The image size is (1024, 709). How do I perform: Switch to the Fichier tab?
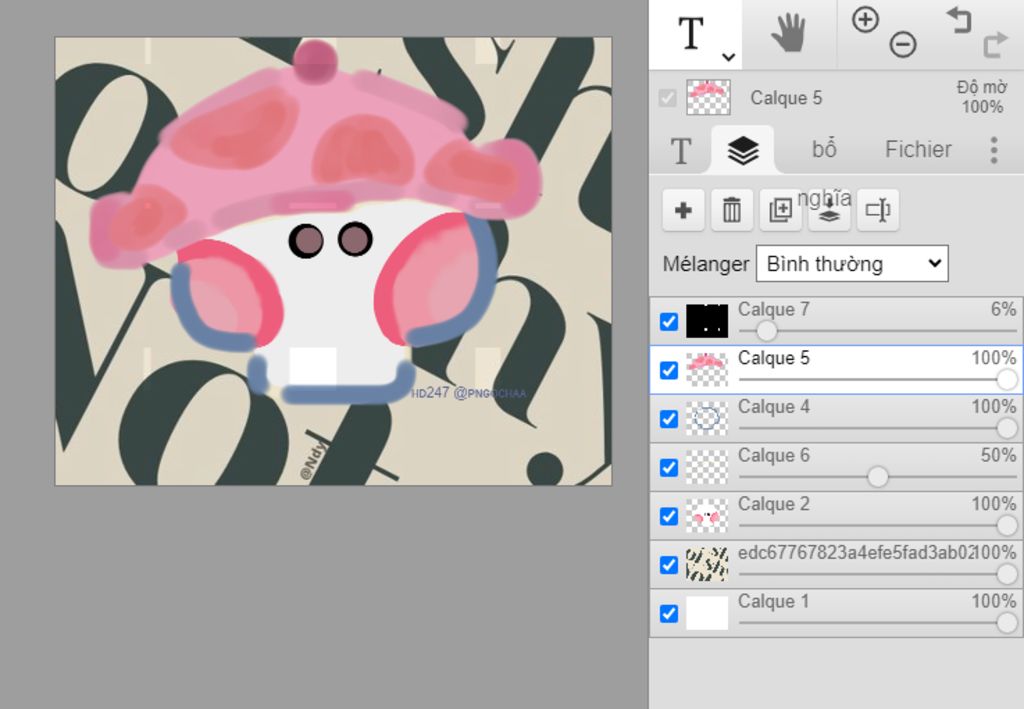[x=917, y=150]
